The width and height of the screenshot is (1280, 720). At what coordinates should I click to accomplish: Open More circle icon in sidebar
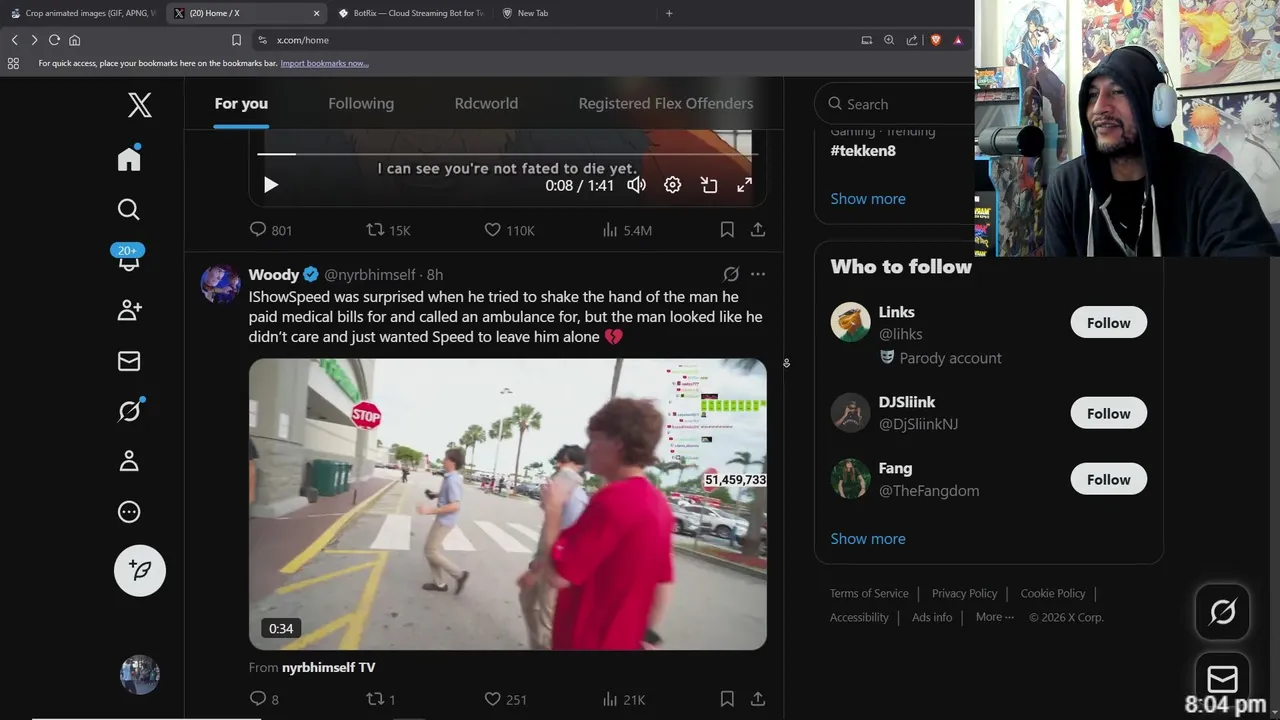pyautogui.click(x=129, y=512)
